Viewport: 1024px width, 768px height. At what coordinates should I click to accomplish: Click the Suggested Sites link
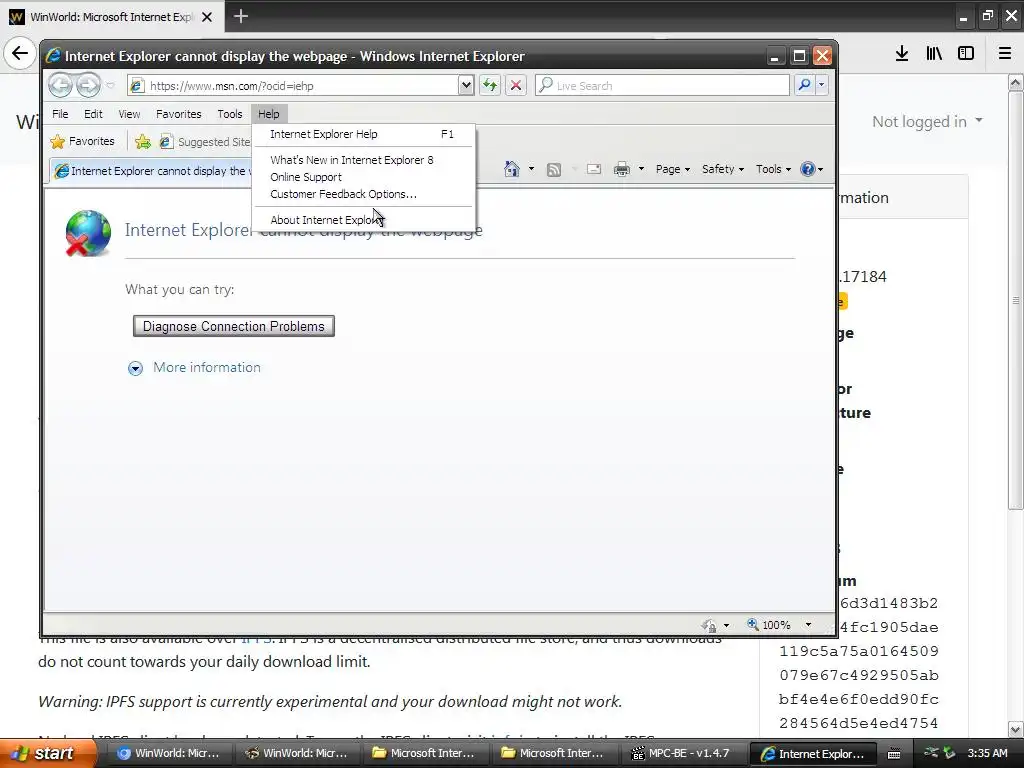(x=206, y=142)
